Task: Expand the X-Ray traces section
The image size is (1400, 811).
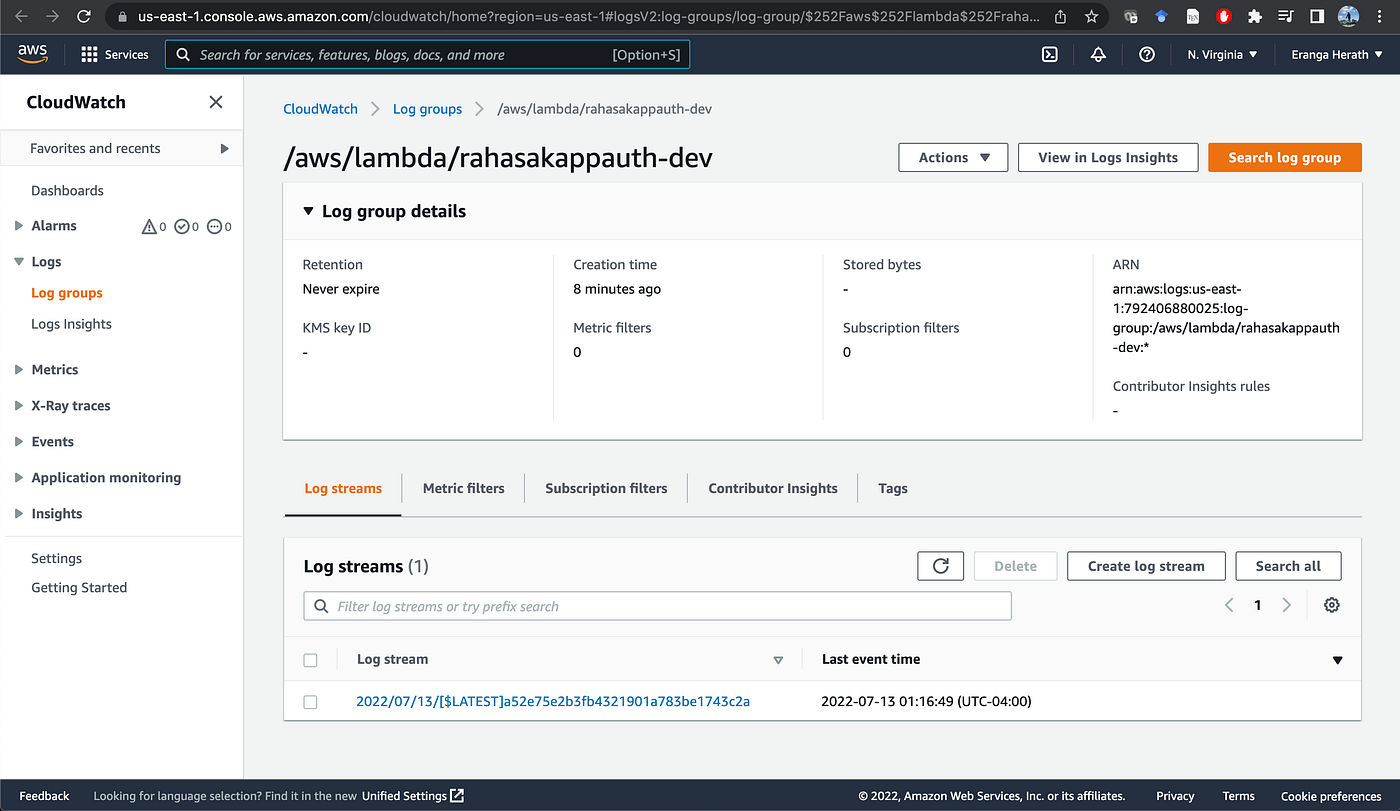Action: 19,406
